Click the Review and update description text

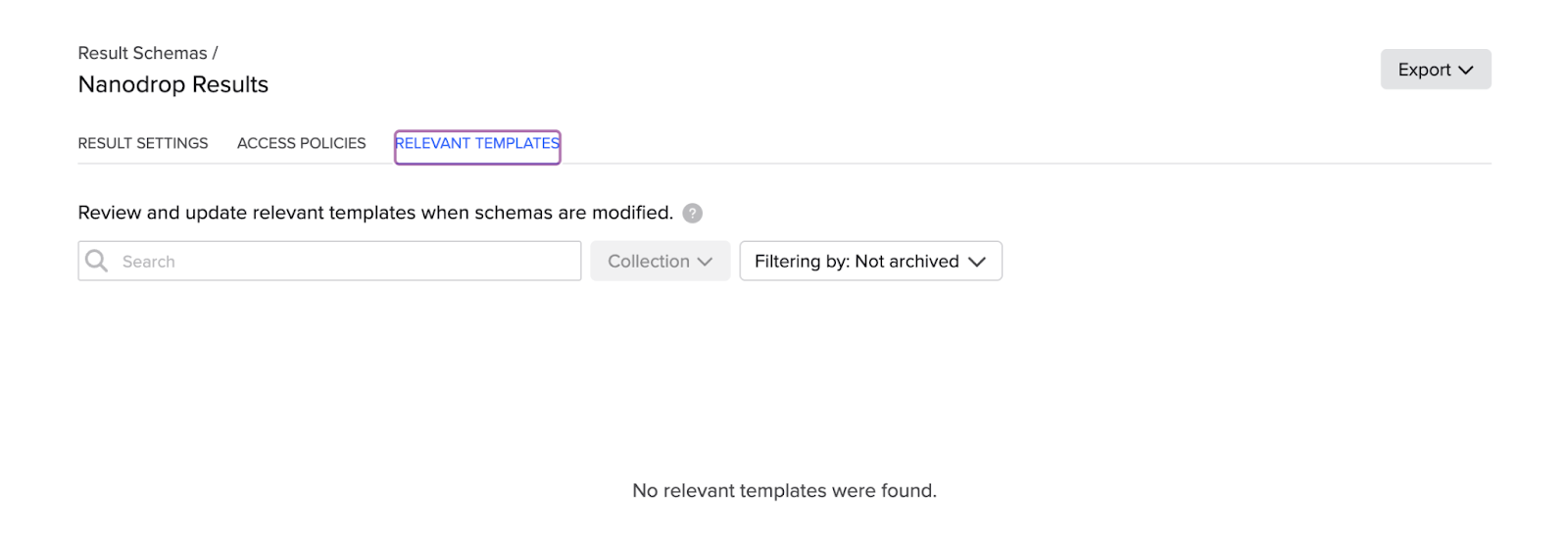pos(375,213)
